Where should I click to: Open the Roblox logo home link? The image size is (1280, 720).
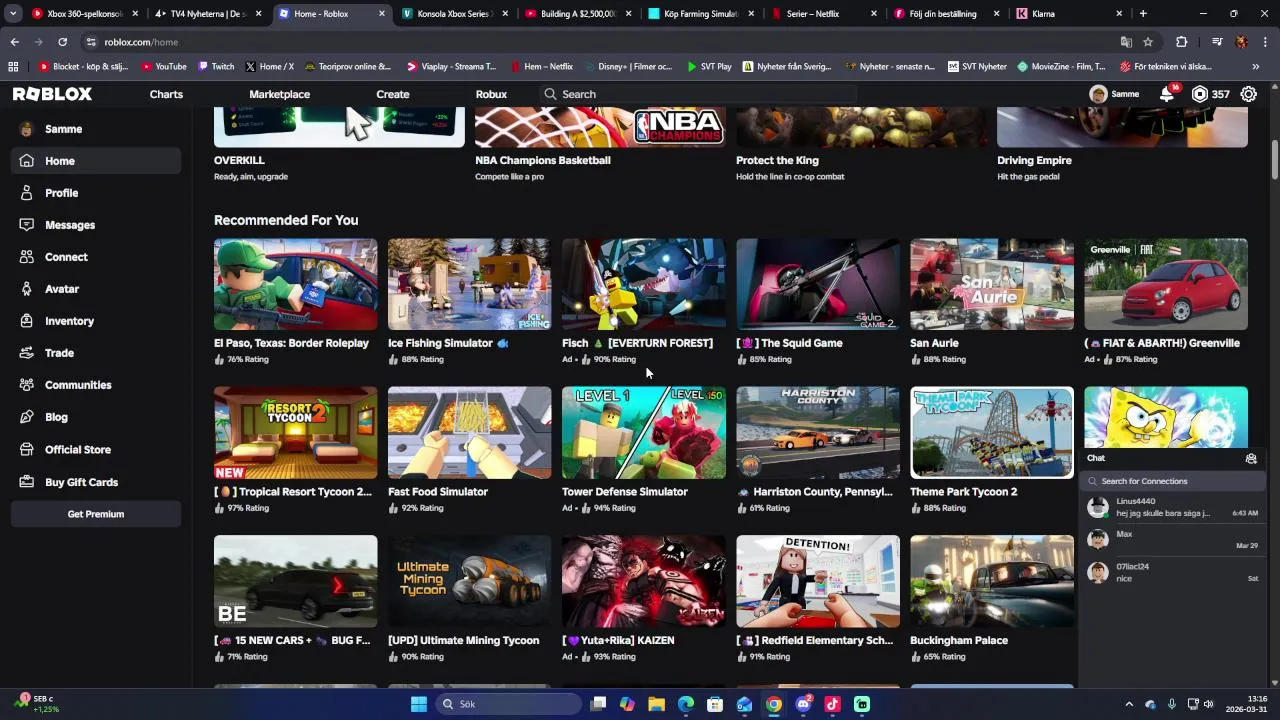[52, 94]
